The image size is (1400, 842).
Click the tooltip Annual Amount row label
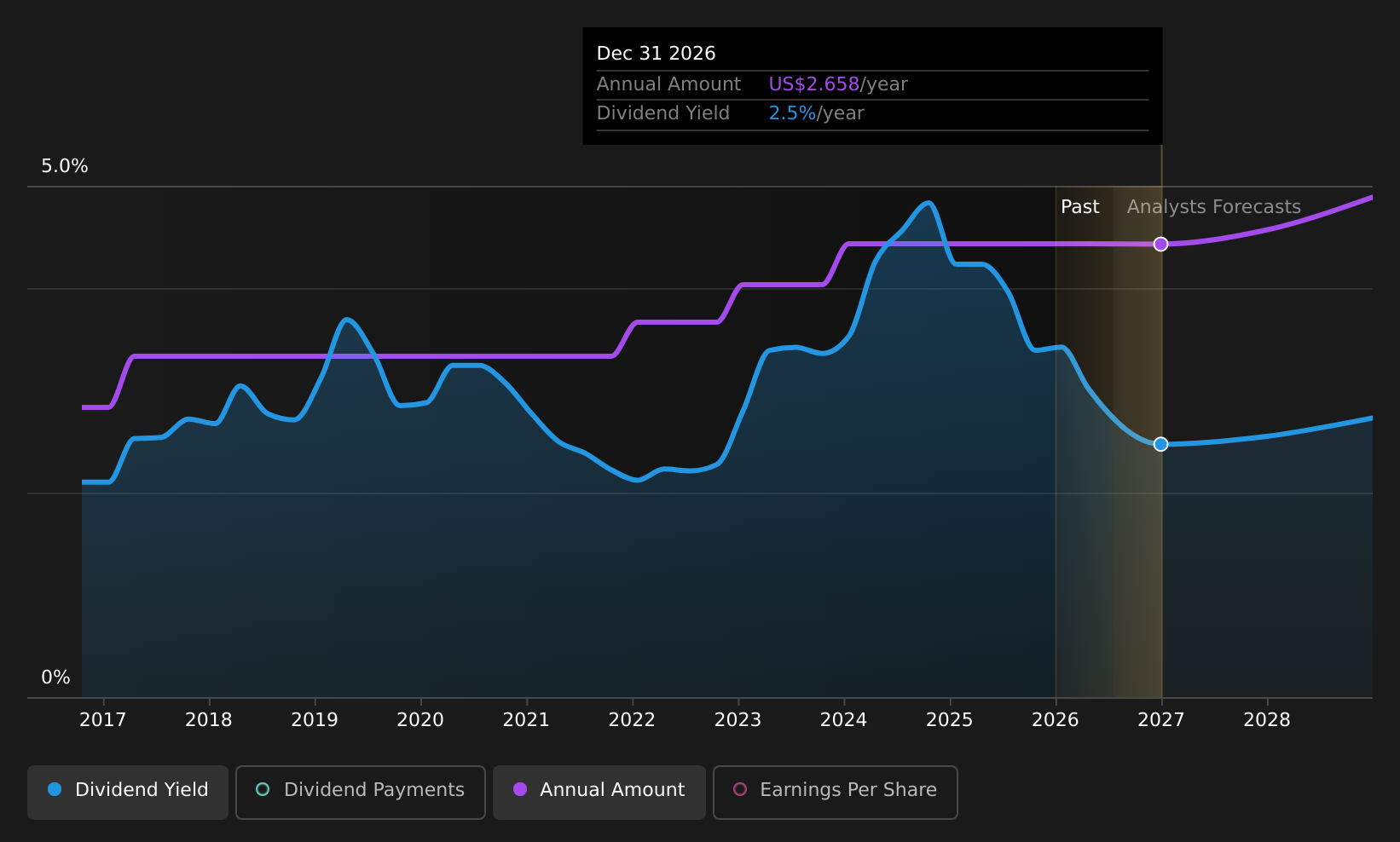[668, 84]
